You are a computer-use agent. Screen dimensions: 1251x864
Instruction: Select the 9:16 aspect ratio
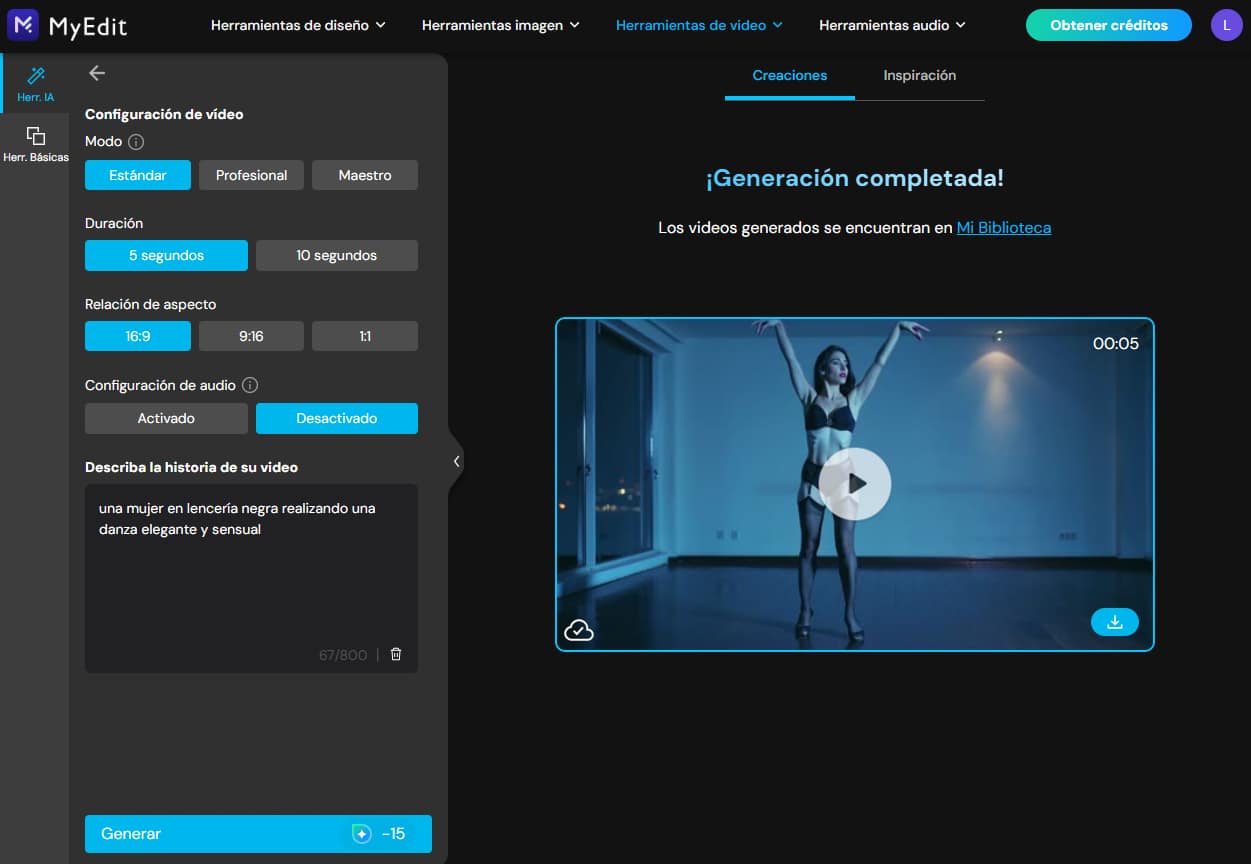click(251, 335)
